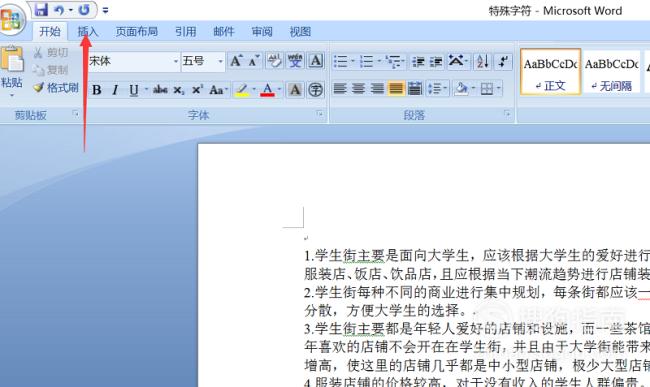Image resolution: width=650 pixels, height=387 pixels.
Task: Open Customize Quick Access Toolbar menu
Action: click(105, 10)
